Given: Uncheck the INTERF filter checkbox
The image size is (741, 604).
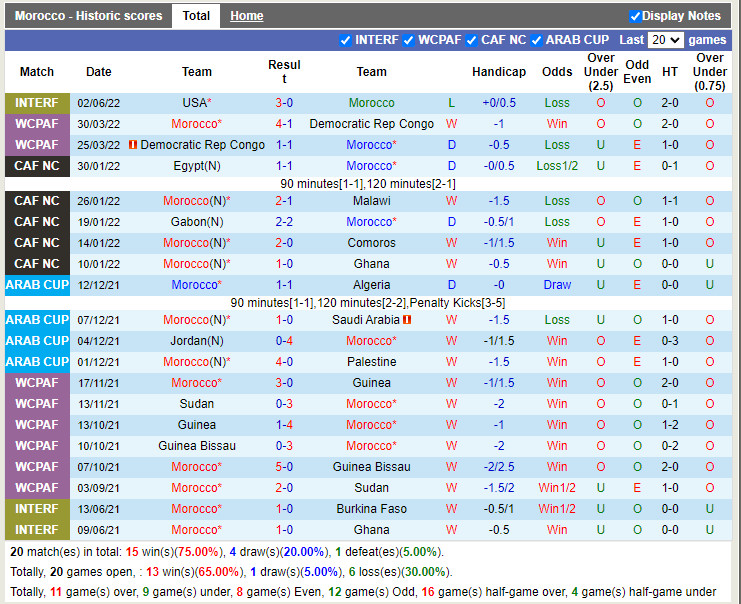Looking at the screenshot, I should pos(346,40).
